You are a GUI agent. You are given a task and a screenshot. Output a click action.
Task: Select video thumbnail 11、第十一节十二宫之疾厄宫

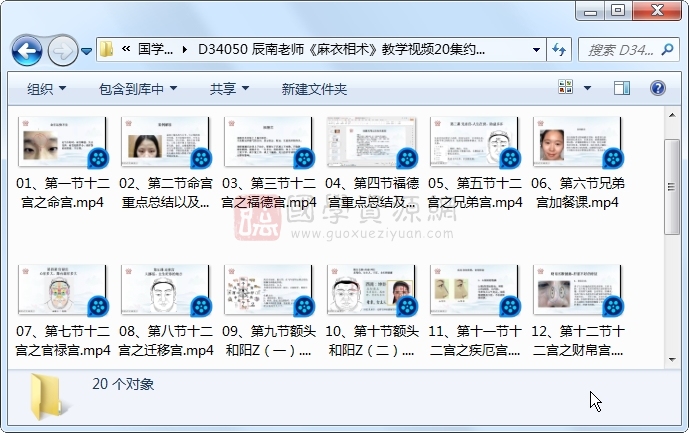pos(475,290)
